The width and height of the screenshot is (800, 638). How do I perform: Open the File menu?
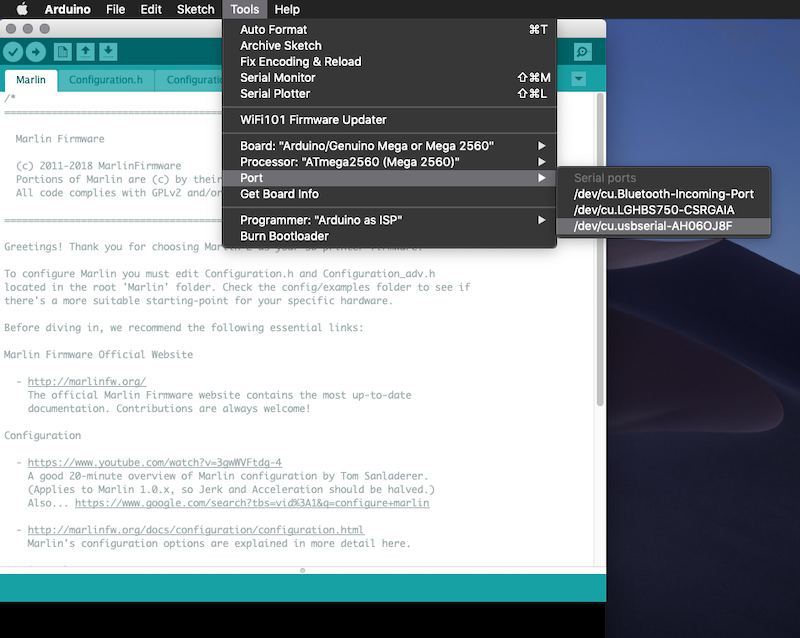tap(115, 9)
